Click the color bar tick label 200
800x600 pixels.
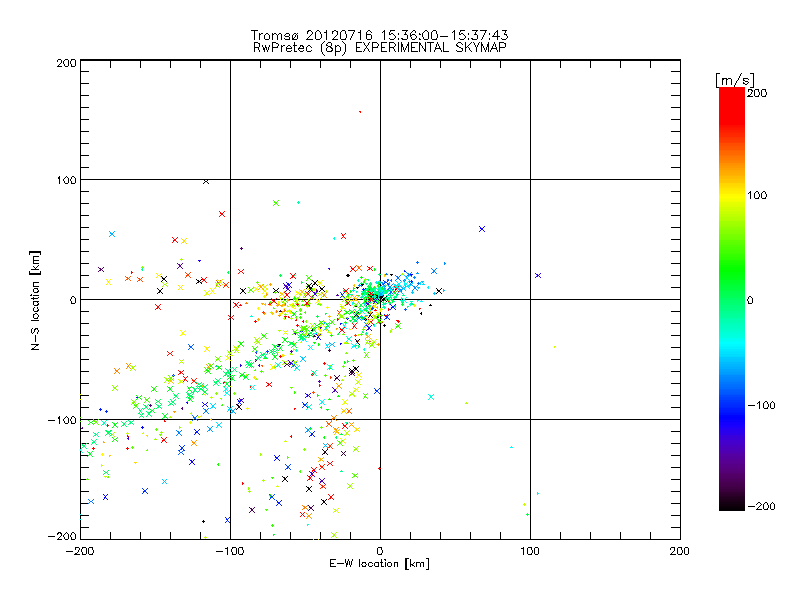[x=757, y=93]
